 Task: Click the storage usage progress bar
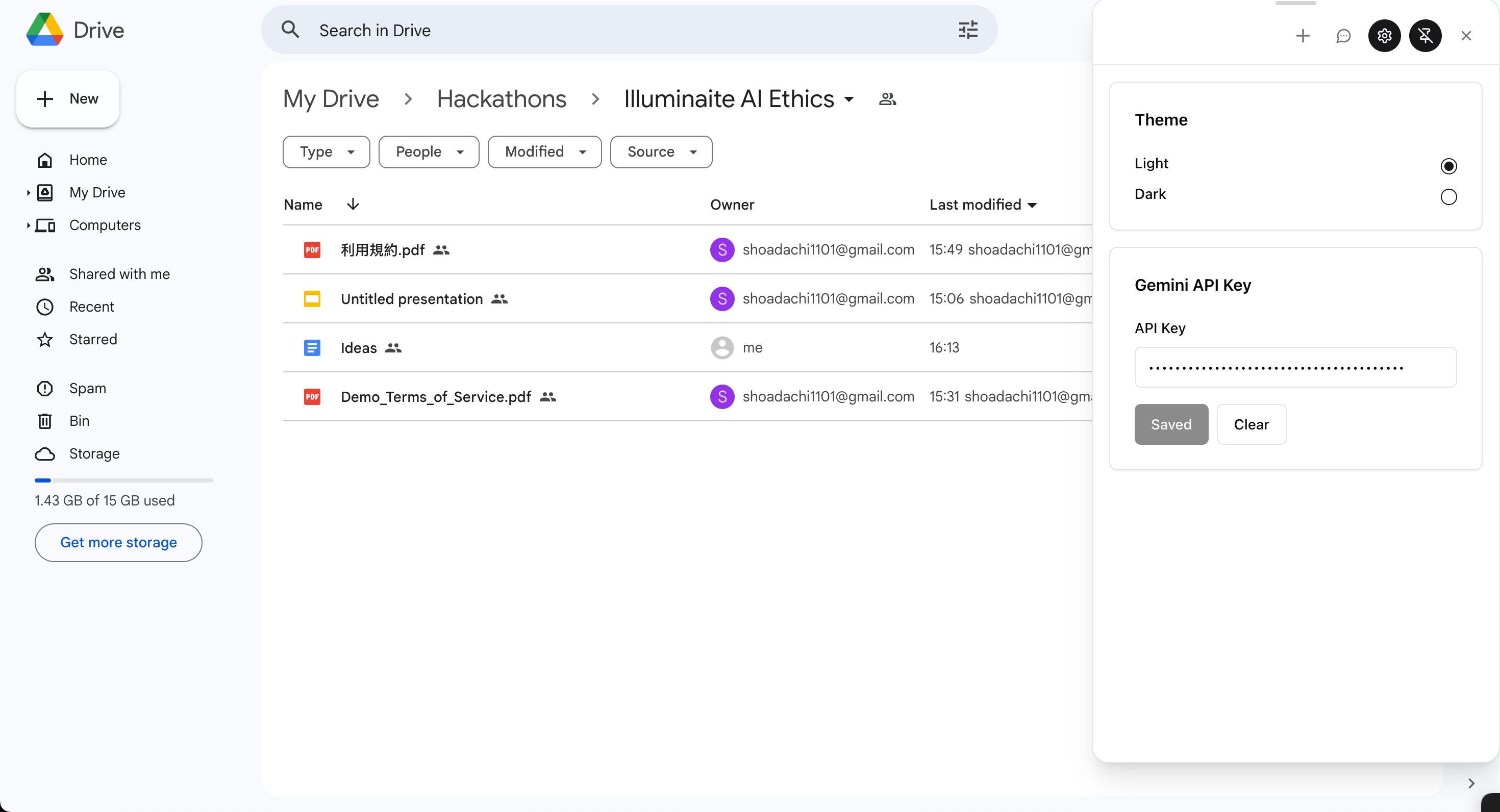123,480
